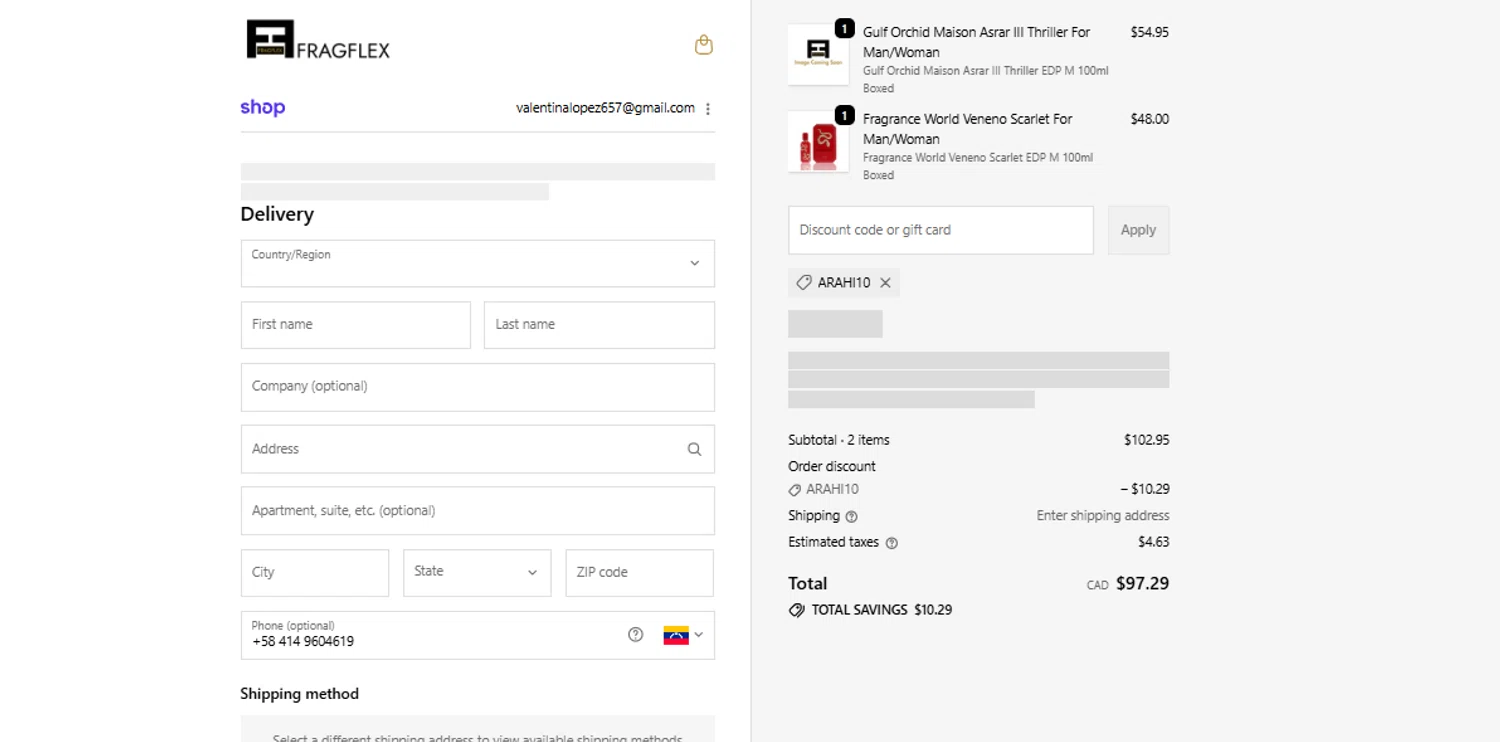Click the Gulf Orchid quantity badge
1500x742 pixels.
click(845, 29)
